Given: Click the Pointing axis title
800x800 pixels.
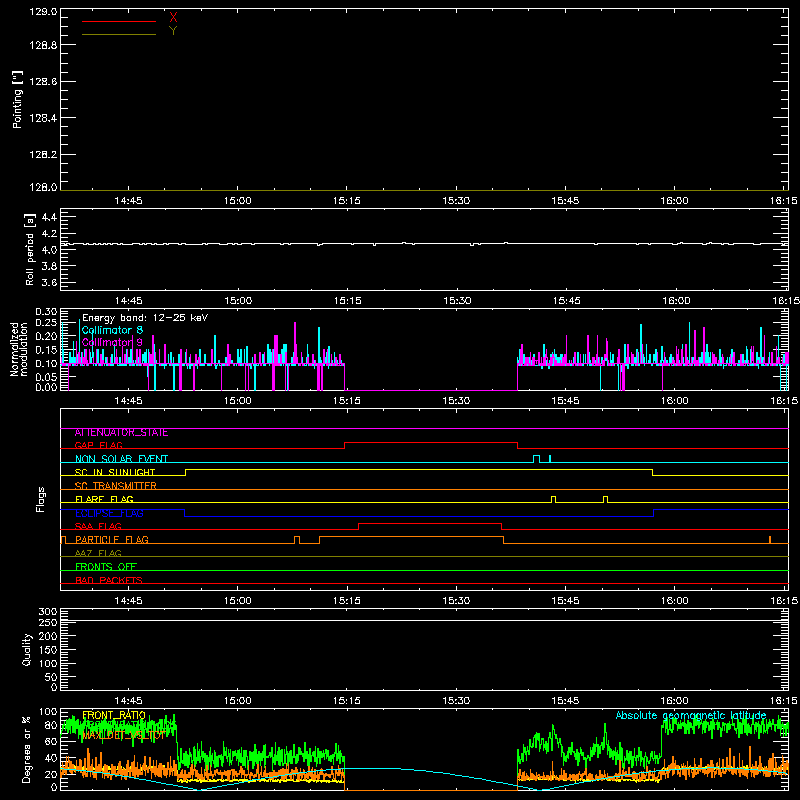Looking at the screenshot, I should click(x=18, y=99).
